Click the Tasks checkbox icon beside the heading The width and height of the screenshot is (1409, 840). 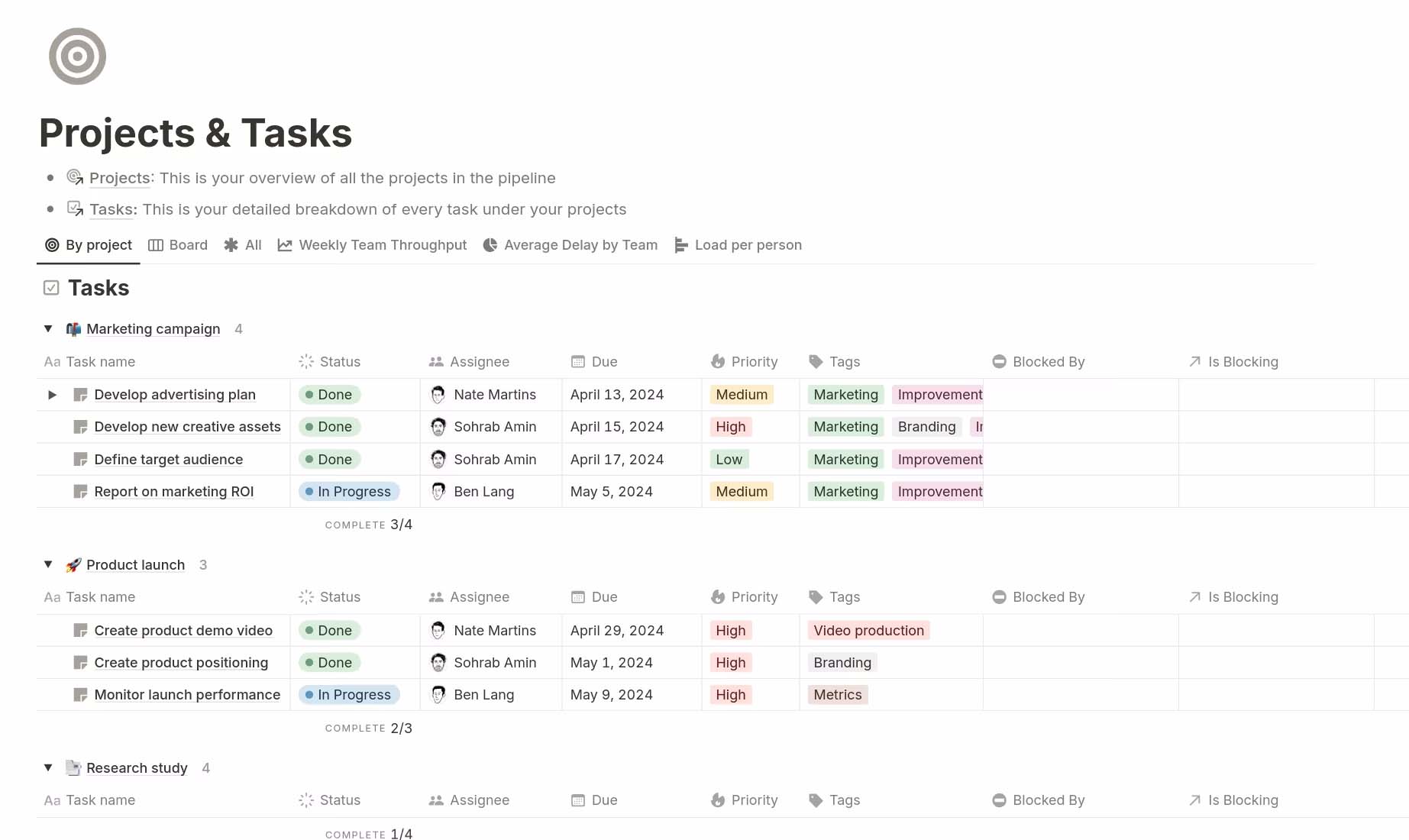[51, 288]
